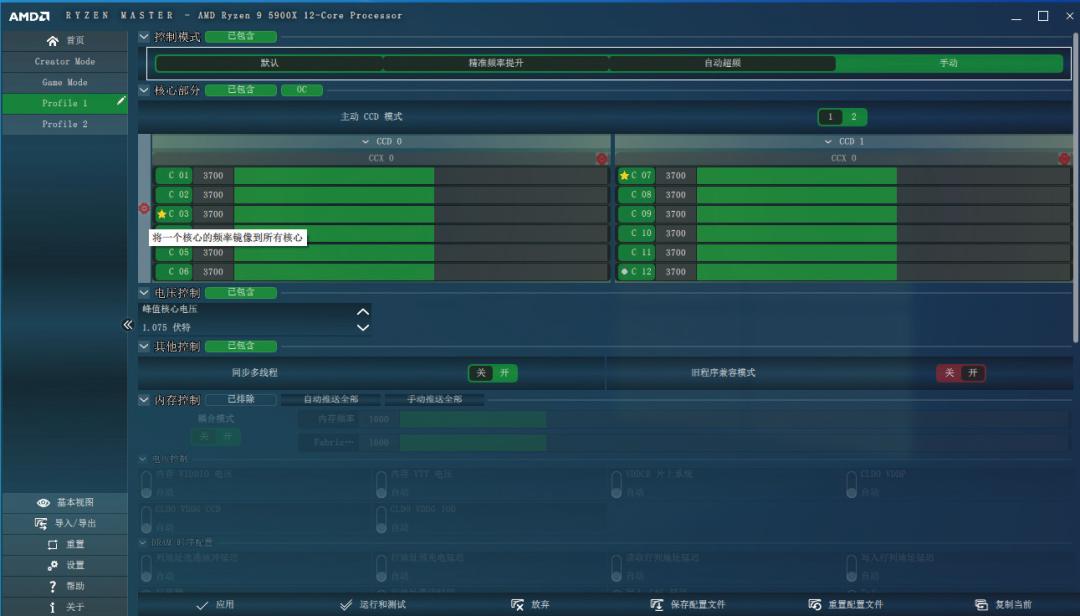
Task: Switch to Game Mode profile
Action: click(x=65, y=82)
